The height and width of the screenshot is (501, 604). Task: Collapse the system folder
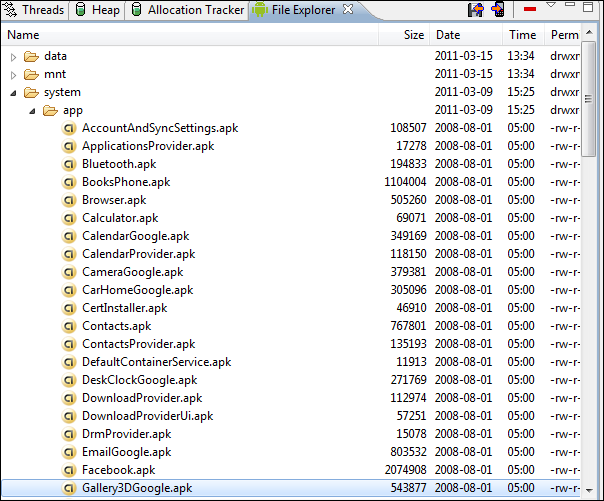13,93
